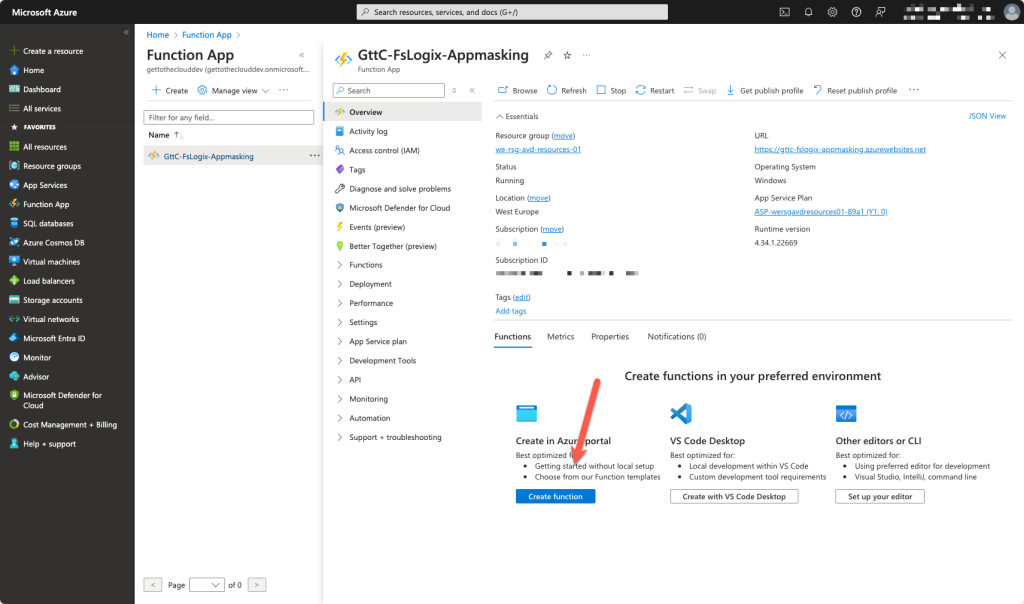The width and height of the screenshot is (1024, 604).
Task: Open row options for GttC-FsLogix-Appmasking
Action: tap(315, 156)
